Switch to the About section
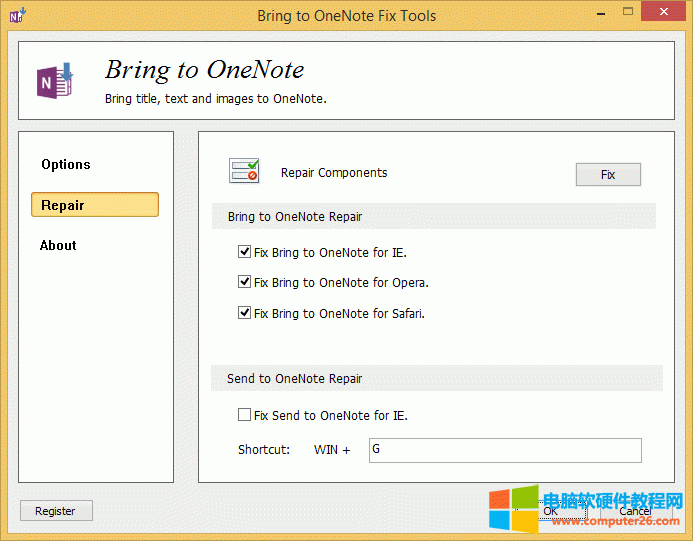The image size is (693, 541). coord(58,245)
